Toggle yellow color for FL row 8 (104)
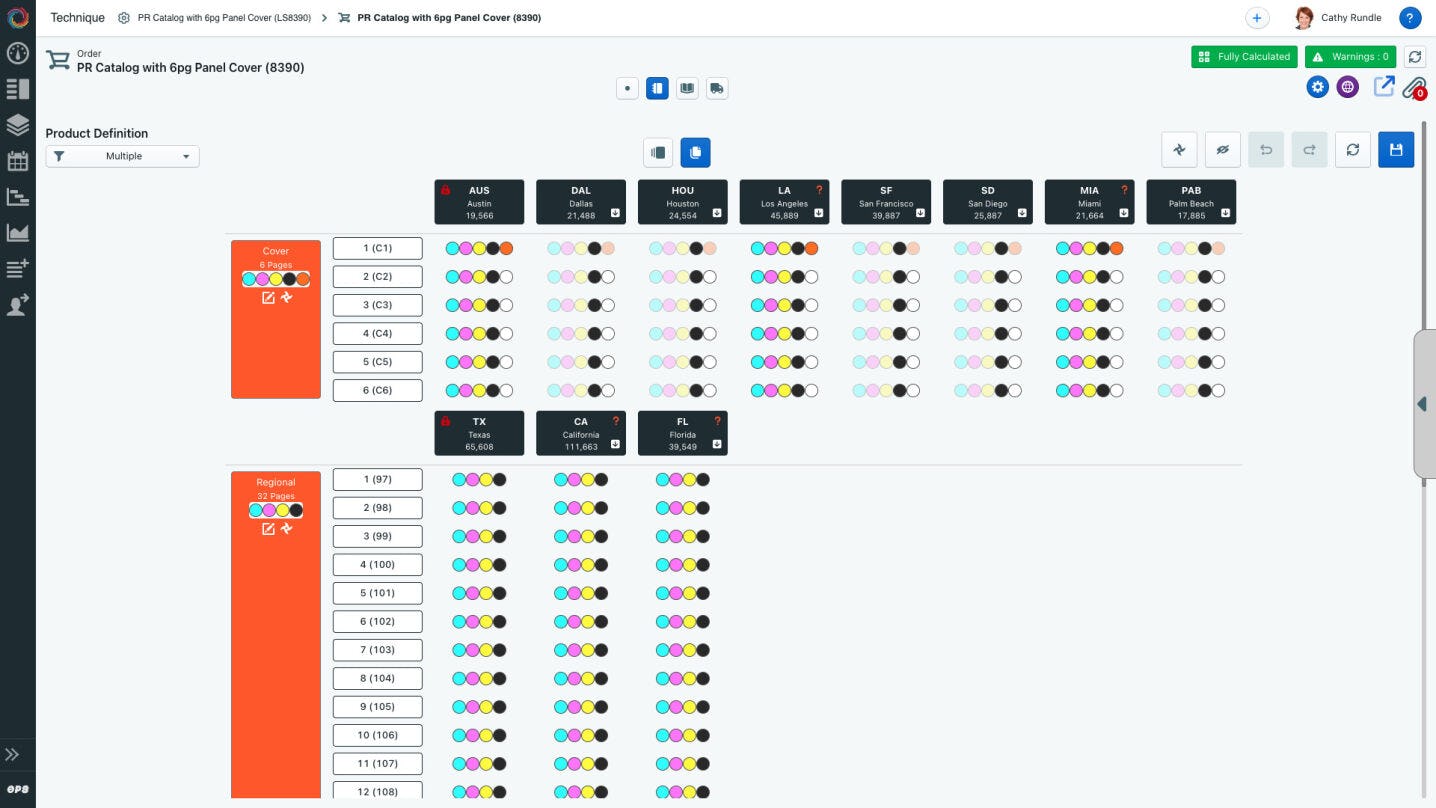Image resolution: width=1436 pixels, height=808 pixels. click(x=689, y=678)
